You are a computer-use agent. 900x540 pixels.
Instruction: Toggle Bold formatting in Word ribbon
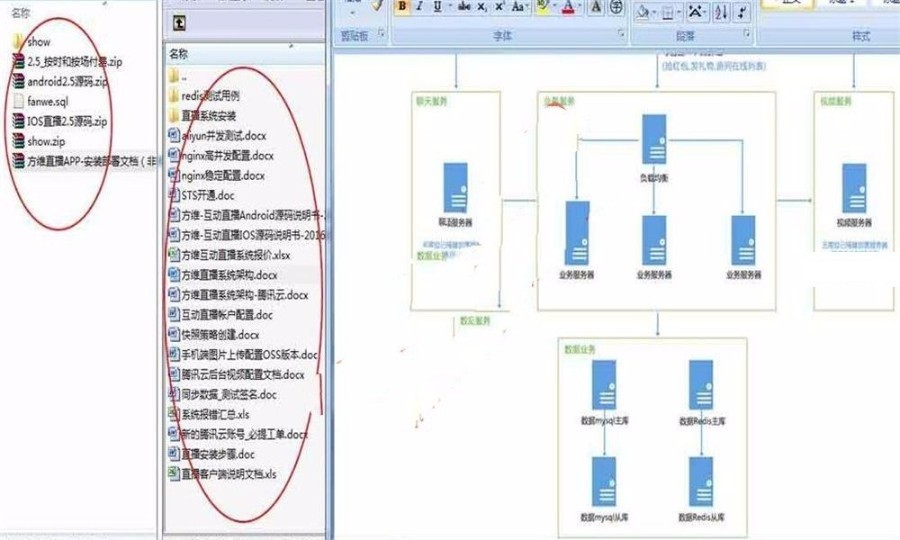point(402,6)
